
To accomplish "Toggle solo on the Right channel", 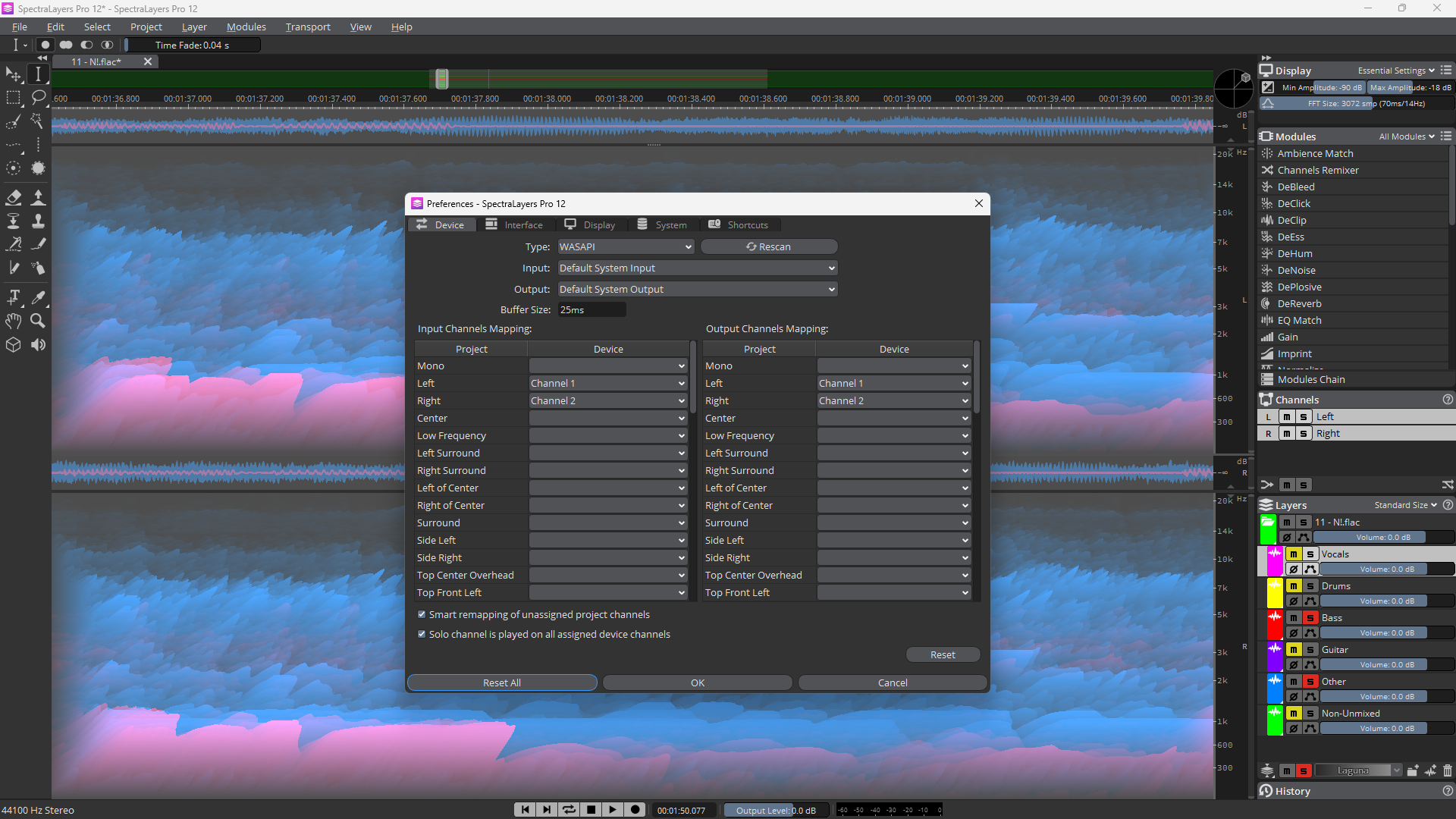I will tap(1304, 434).
